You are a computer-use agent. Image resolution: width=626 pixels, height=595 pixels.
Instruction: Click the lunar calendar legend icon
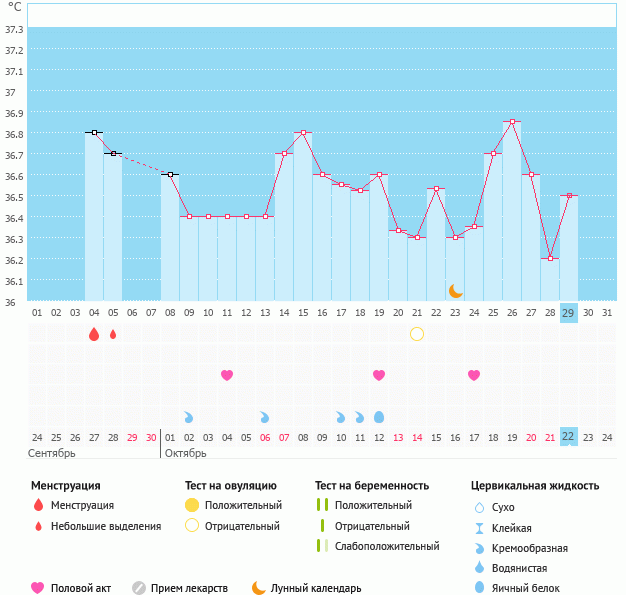[x=259, y=588]
